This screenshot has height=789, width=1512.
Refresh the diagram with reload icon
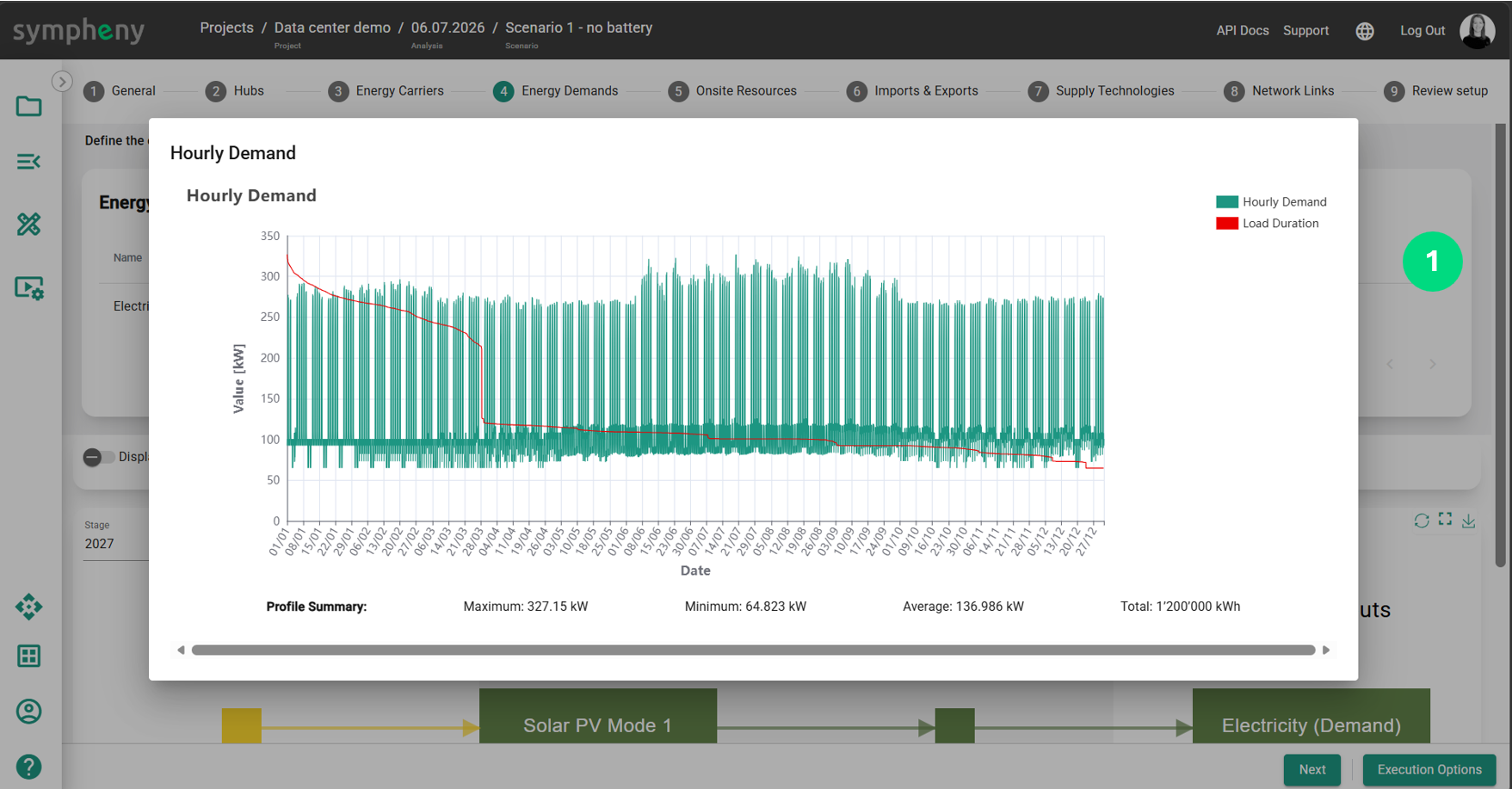pyautogui.click(x=1422, y=521)
